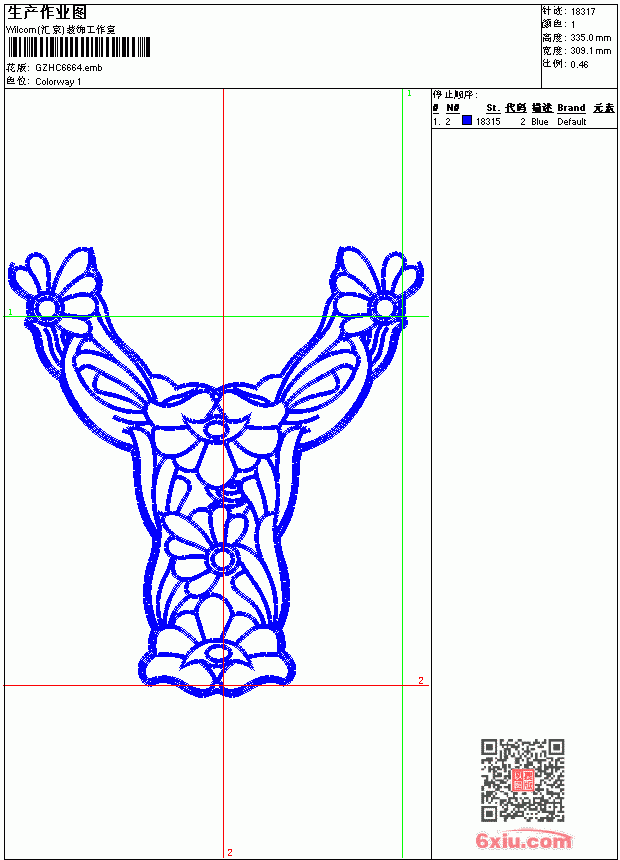Select the N# column header
This screenshot has width=620, height=860.
pos(452,108)
